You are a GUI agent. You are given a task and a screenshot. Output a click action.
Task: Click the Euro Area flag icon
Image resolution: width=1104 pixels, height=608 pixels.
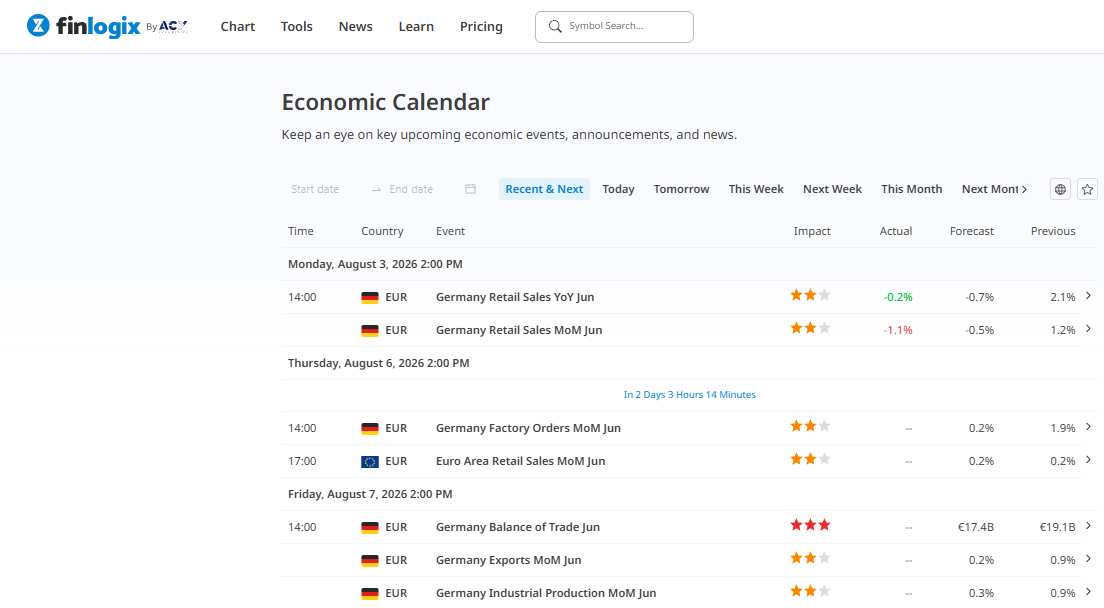[x=370, y=462]
